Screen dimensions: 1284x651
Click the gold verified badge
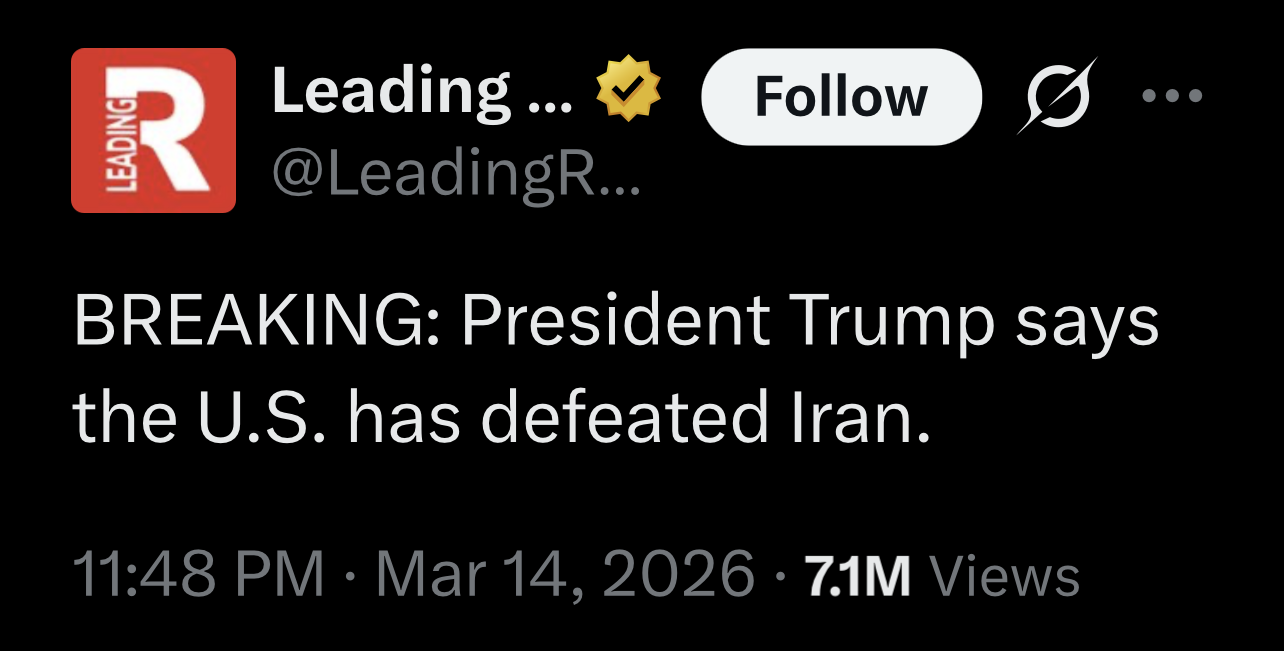coord(629,91)
